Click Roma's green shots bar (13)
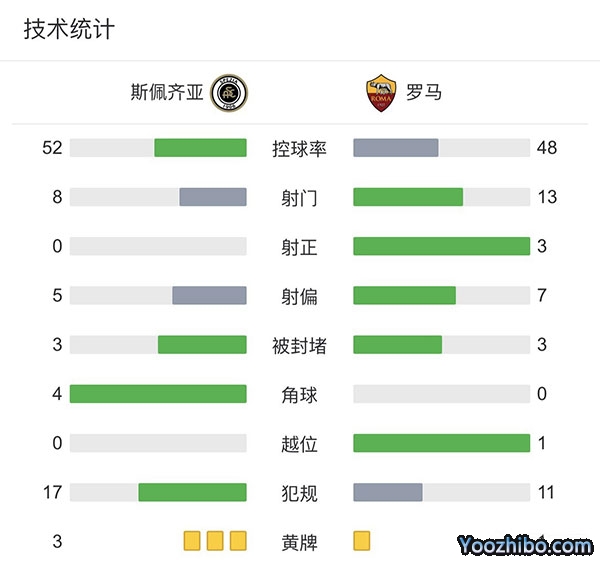 pyautogui.click(x=408, y=197)
